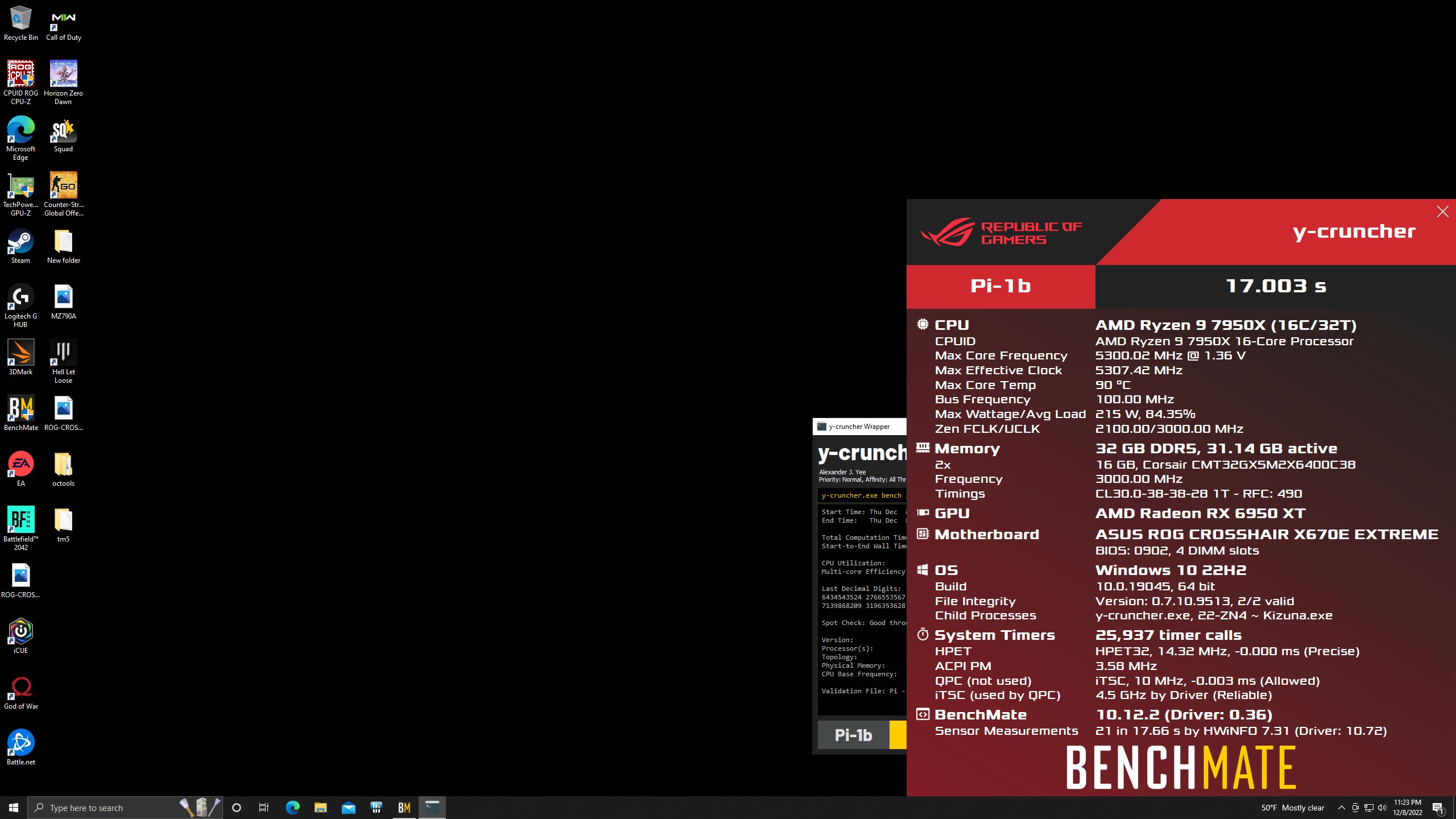1456x819 pixels.
Task: Select the tm5 folder
Action: [63, 525]
